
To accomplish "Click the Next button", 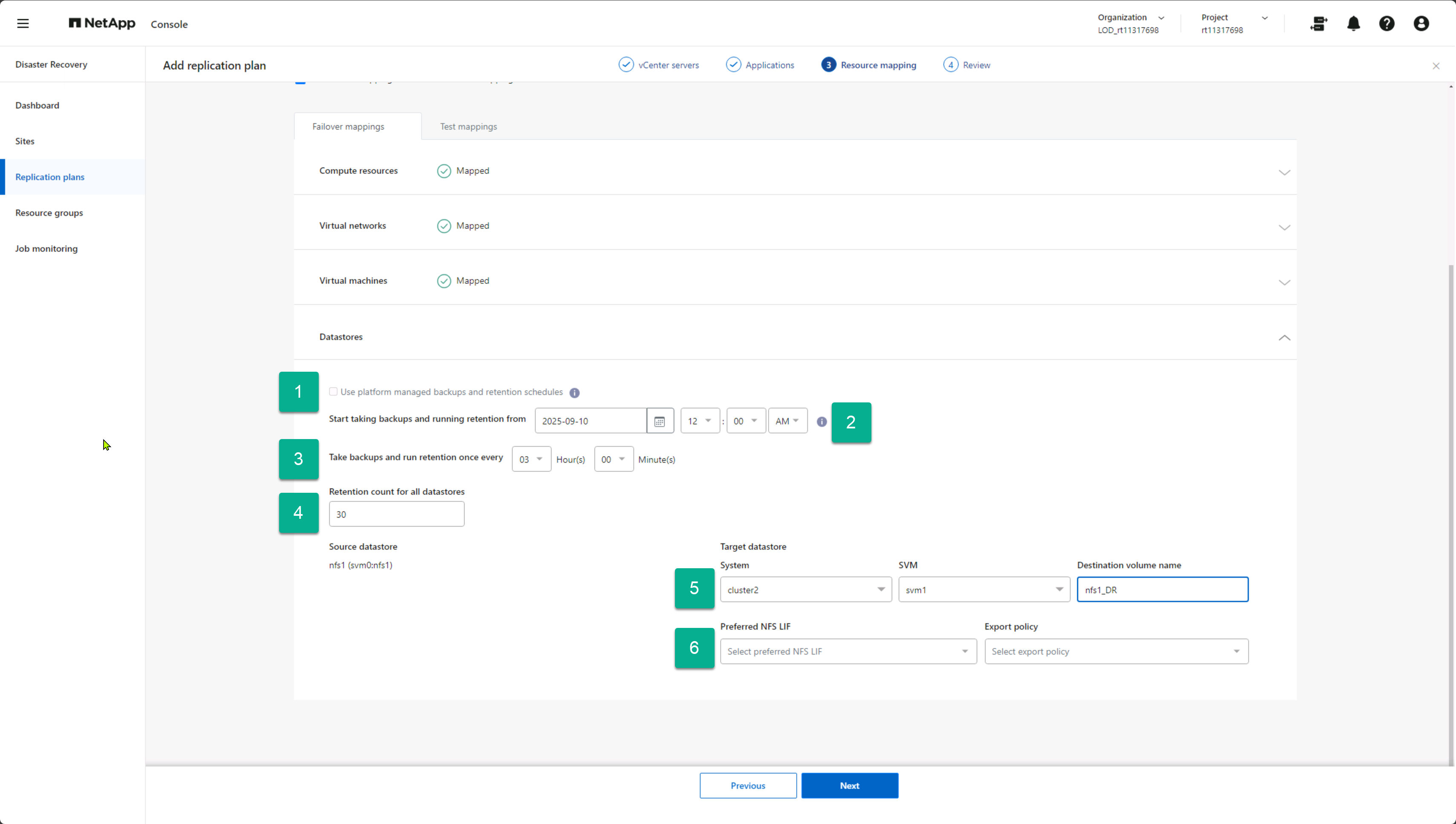I will (849, 786).
